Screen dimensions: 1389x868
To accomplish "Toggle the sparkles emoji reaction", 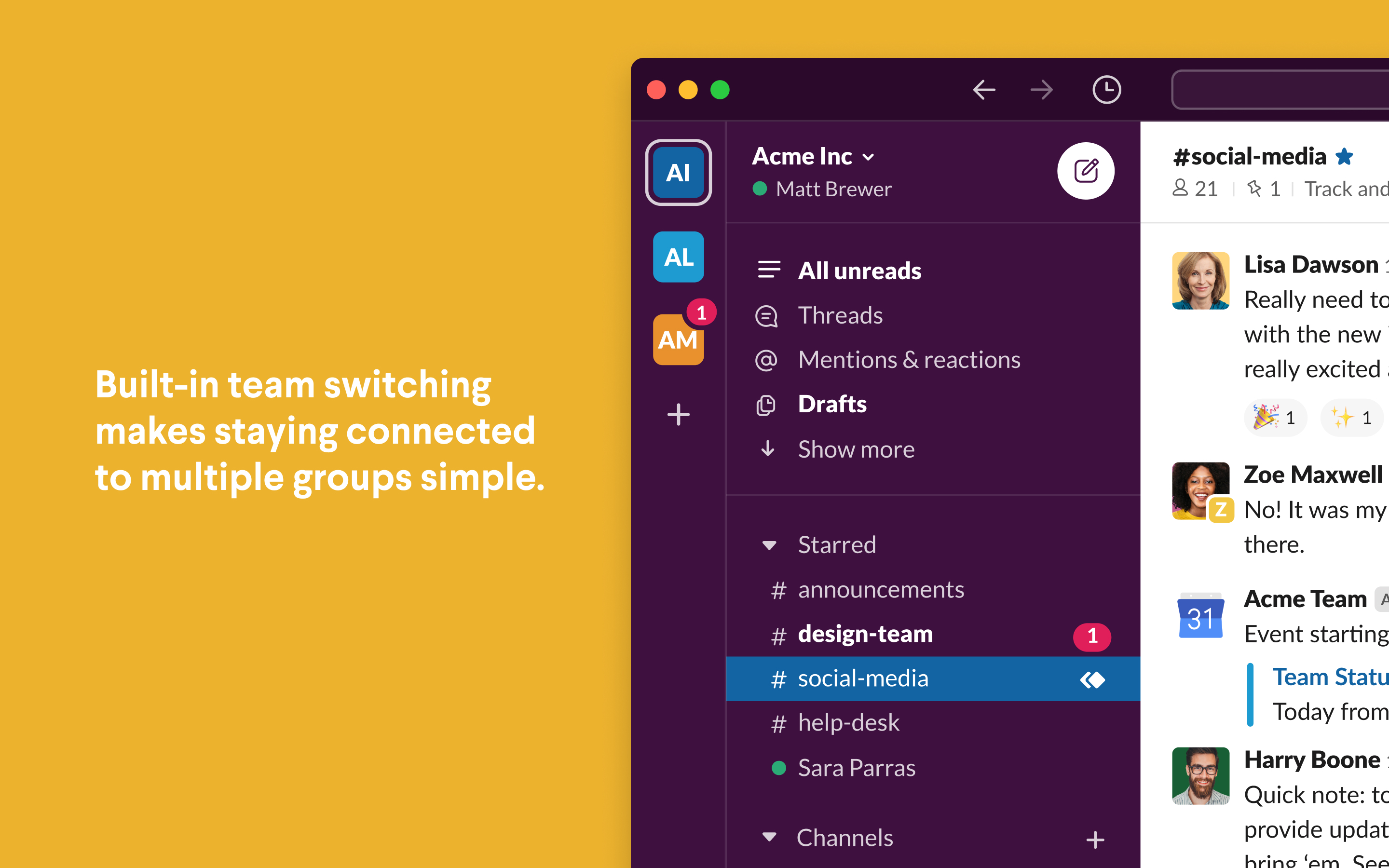I will [x=1351, y=417].
